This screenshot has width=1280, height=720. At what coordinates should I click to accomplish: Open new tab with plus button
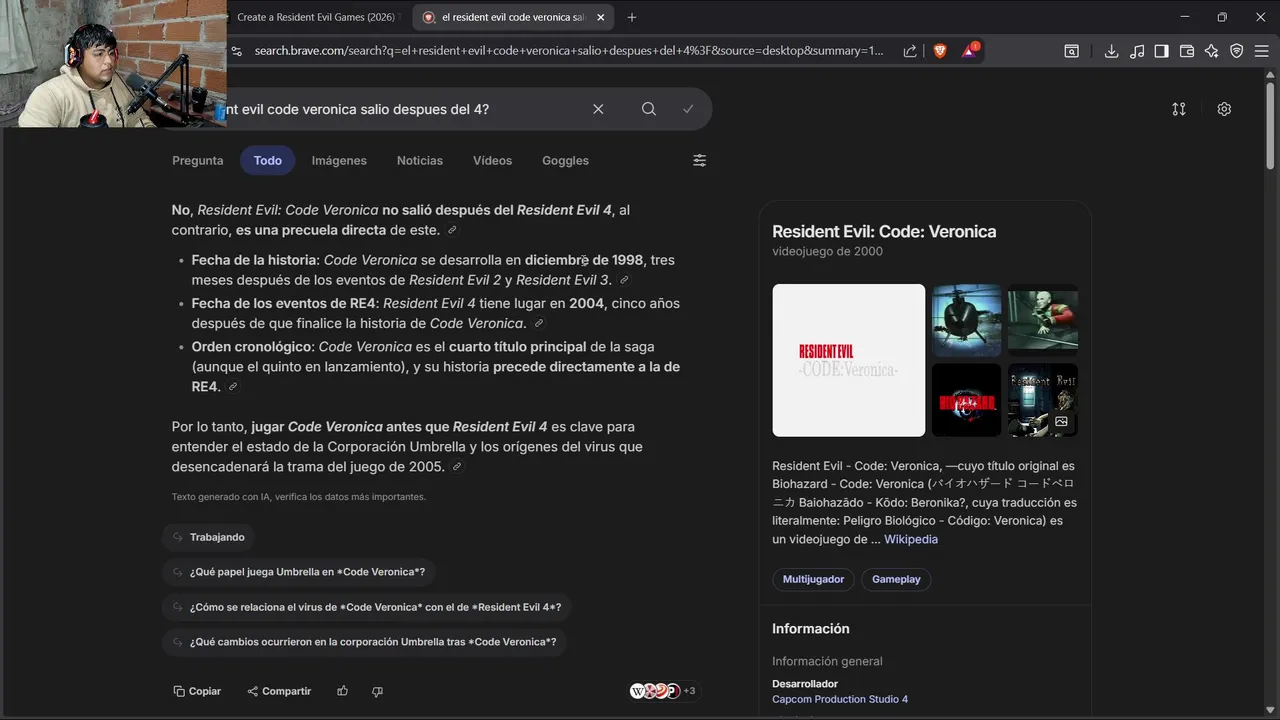click(x=631, y=17)
